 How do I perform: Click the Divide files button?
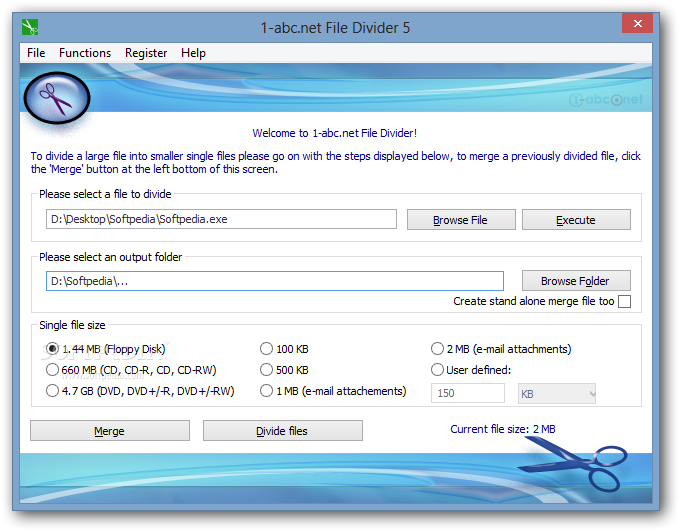(x=282, y=431)
